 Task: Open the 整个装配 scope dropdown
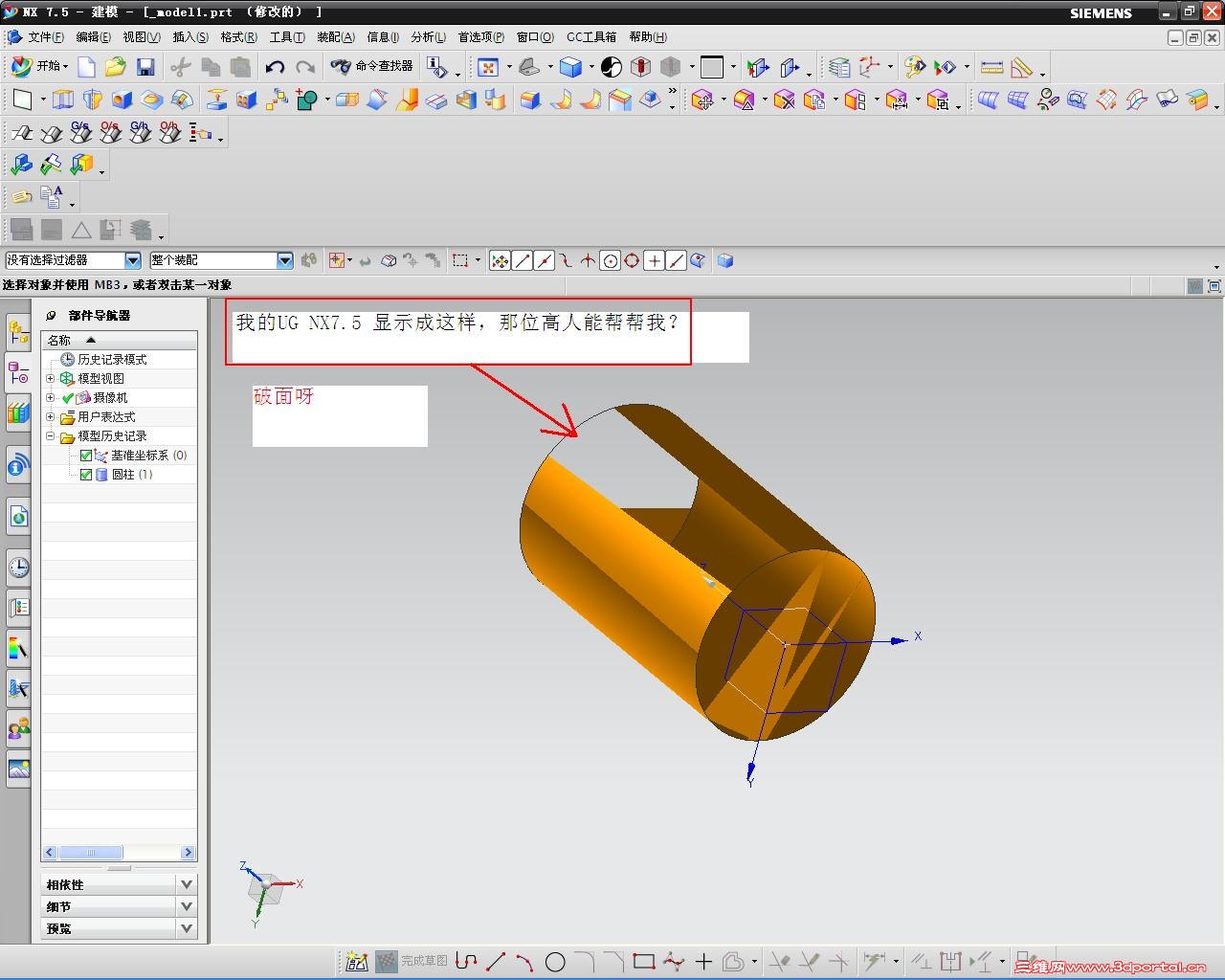(x=284, y=260)
